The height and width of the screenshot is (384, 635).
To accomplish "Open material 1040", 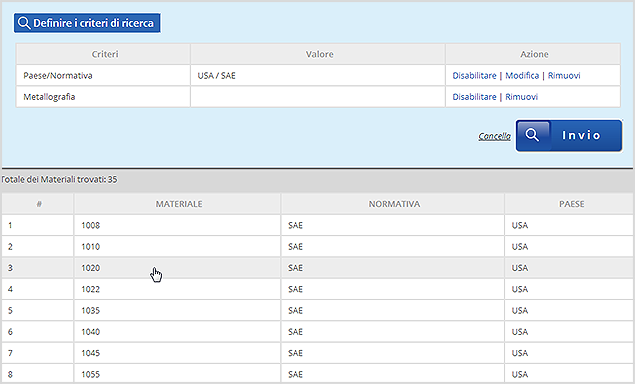I will point(90,332).
